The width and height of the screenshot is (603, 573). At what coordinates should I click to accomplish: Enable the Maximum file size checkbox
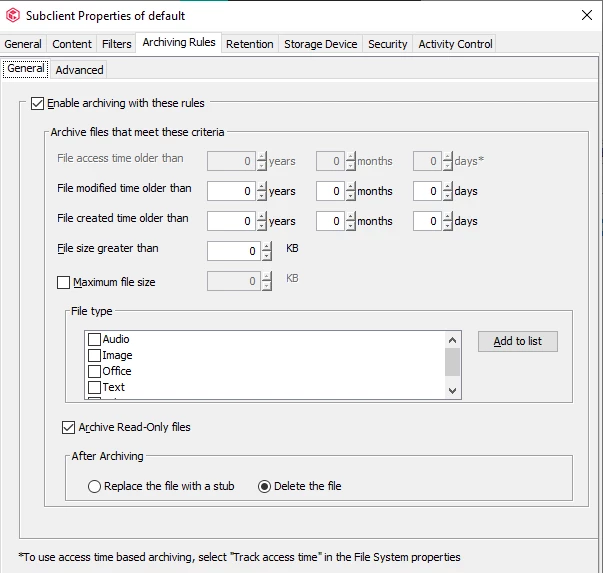[x=64, y=283]
